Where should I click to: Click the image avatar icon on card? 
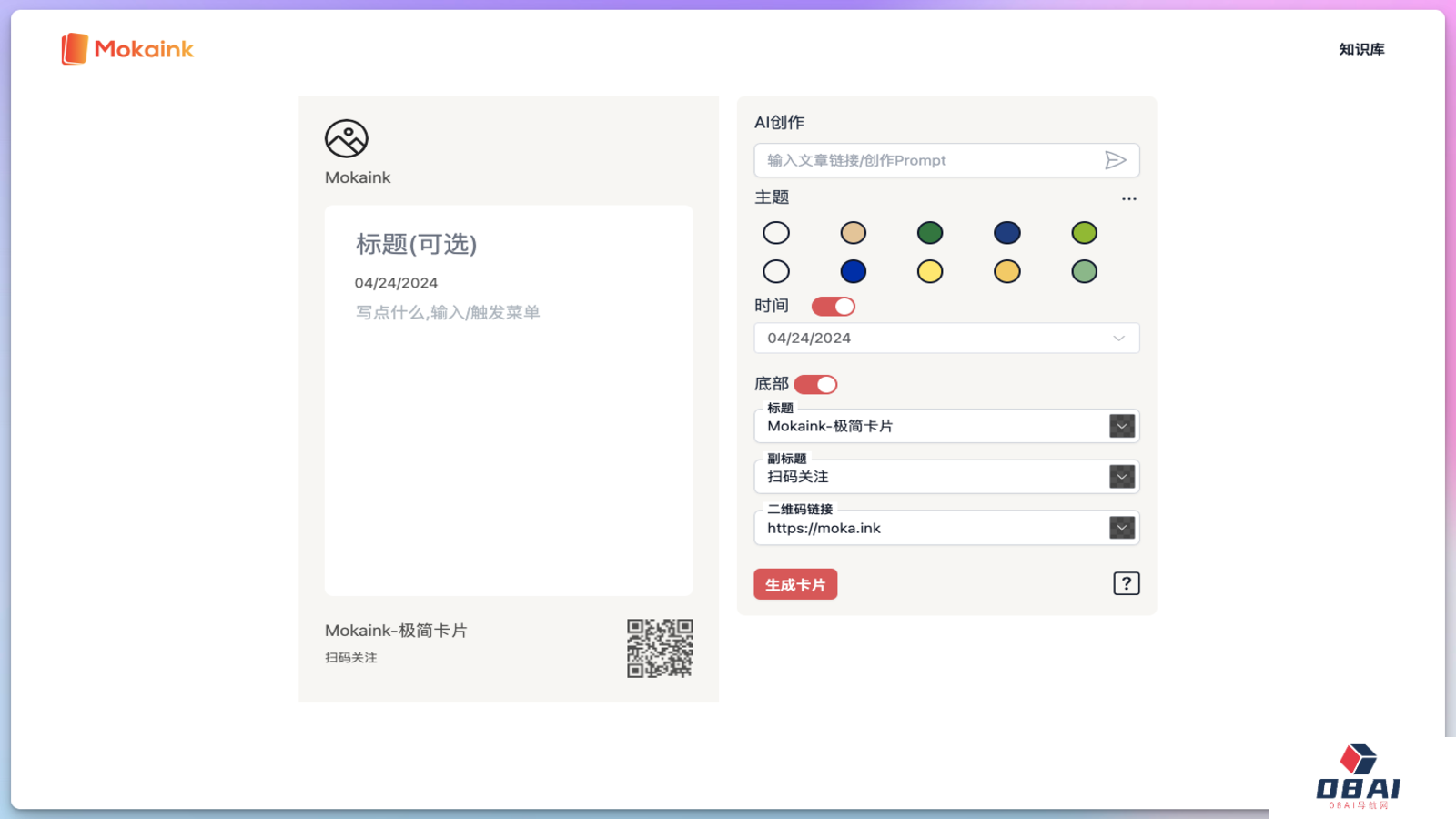346,139
